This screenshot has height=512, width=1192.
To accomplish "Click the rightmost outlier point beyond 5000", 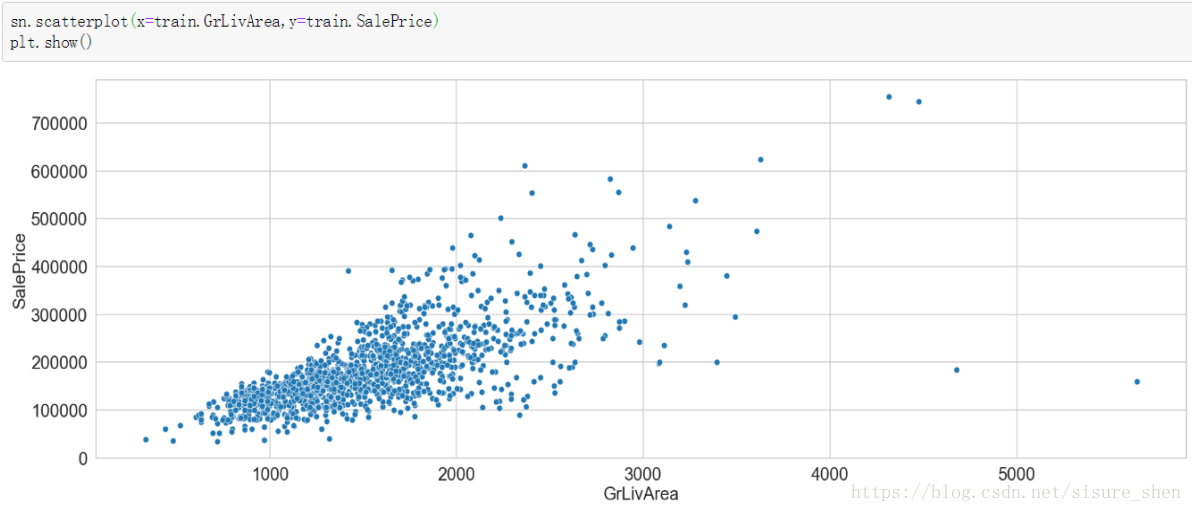I will pyautogui.click(x=1137, y=381).
